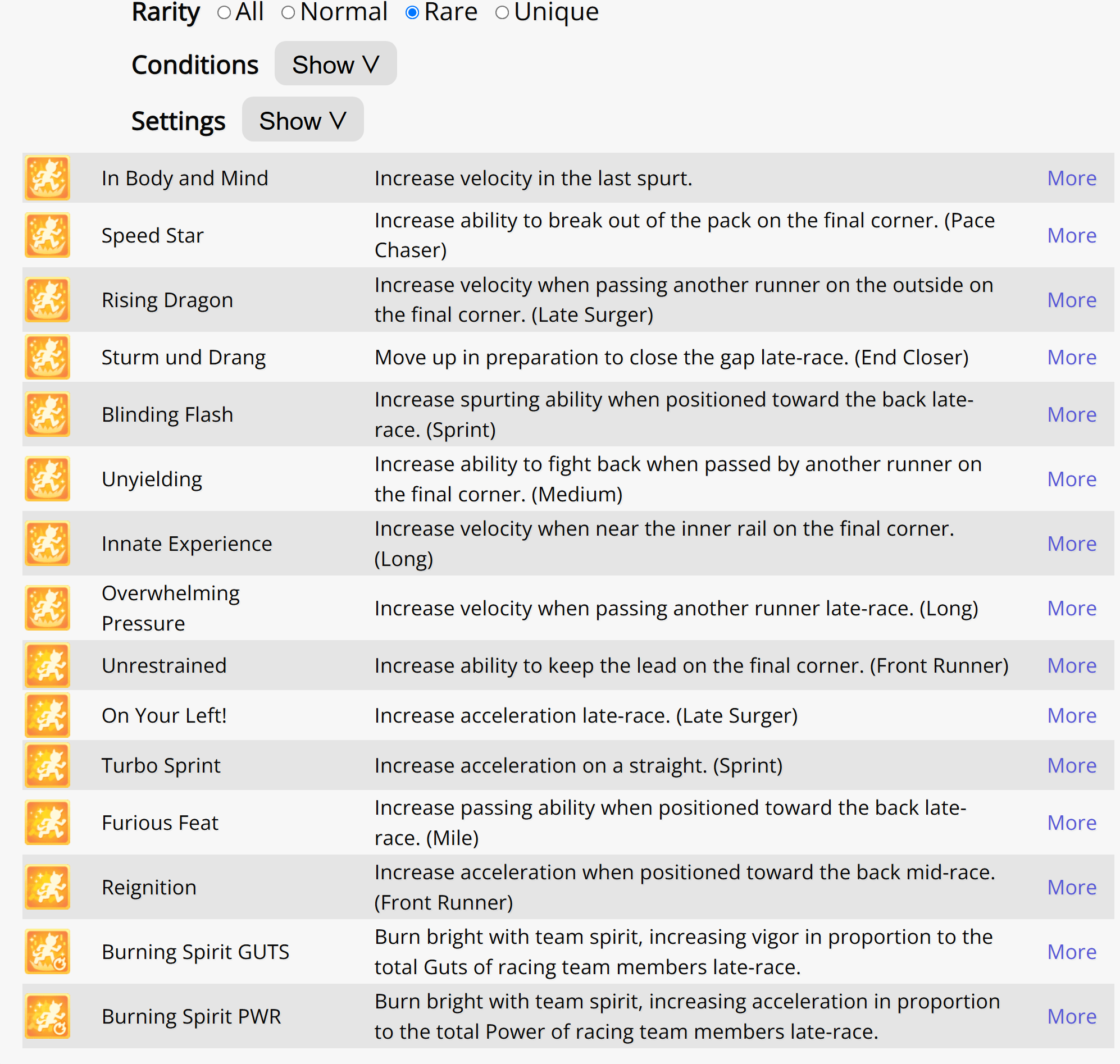Viewport: 1120px width, 1064px height.
Task: Open More for Overwhelming Pressure
Action: (1072, 609)
